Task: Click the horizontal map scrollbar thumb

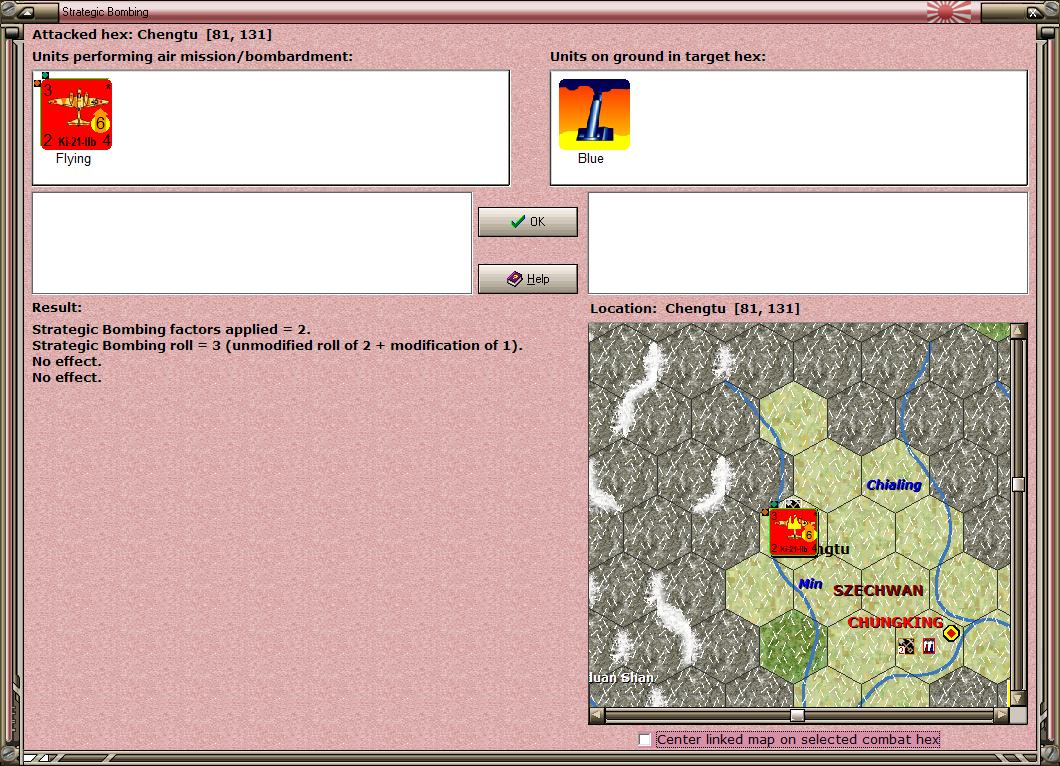Action: (x=798, y=715)
